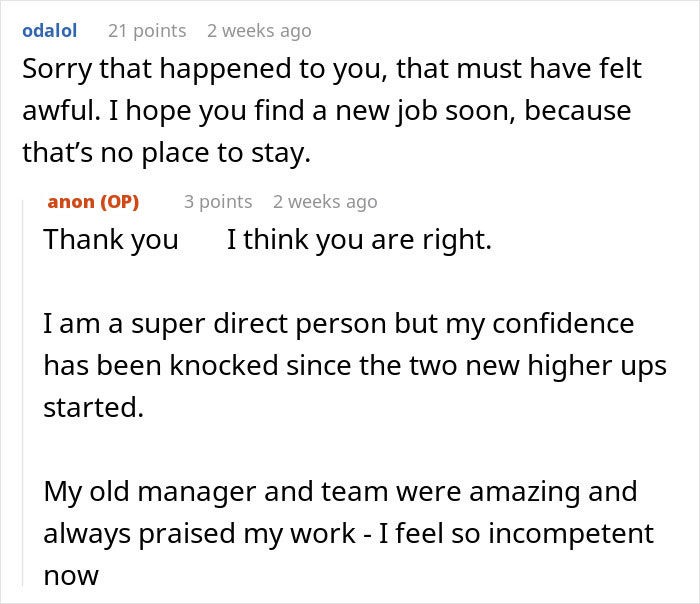Viewport: 700px width, 604px height.
Task: Click the line beginning 'awful. I hope'
Action: [x=326, y=111]
